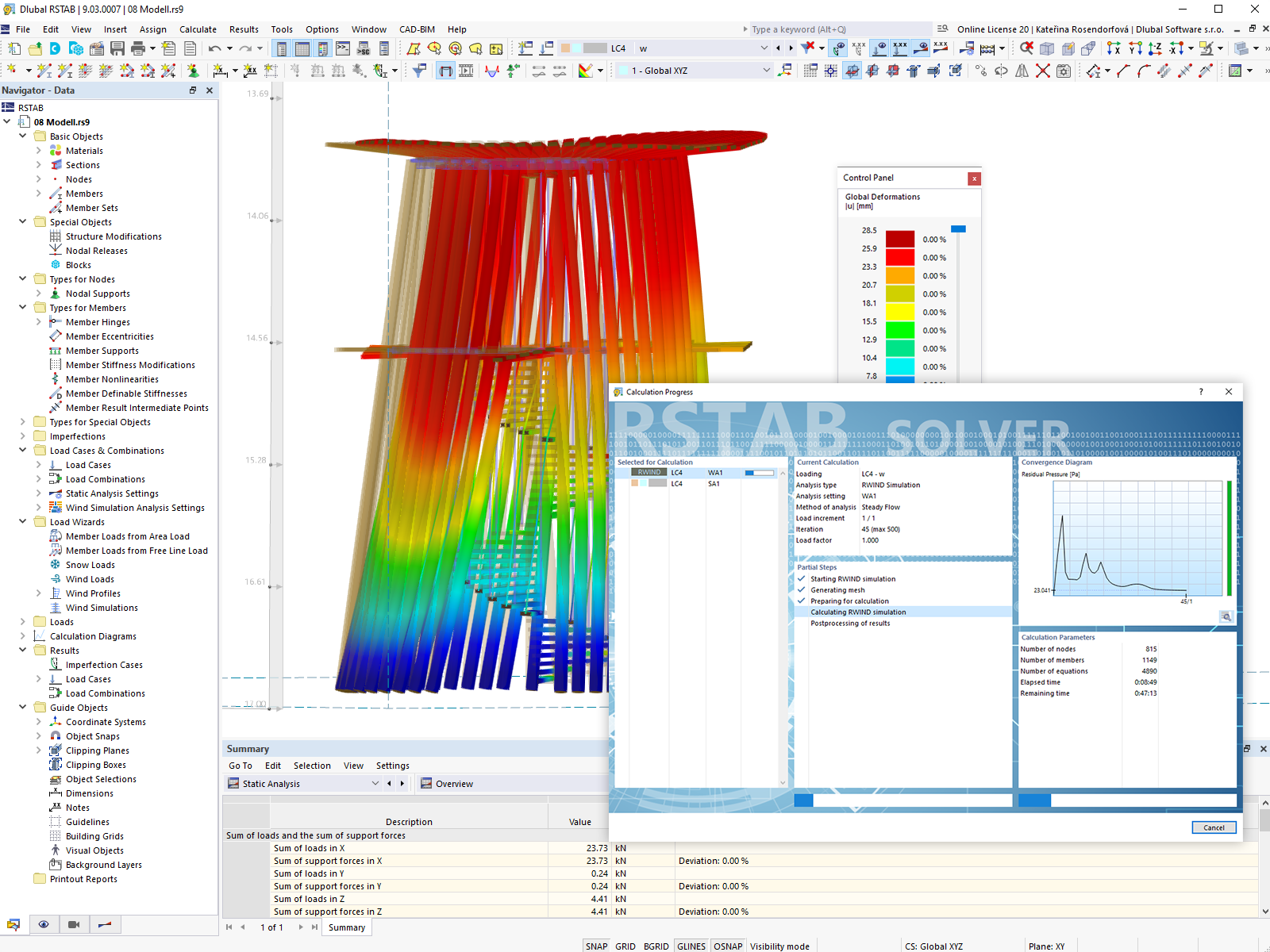Click the results filter funnel icon
The image size is (1270, 952).
click(x=419, y=71)
